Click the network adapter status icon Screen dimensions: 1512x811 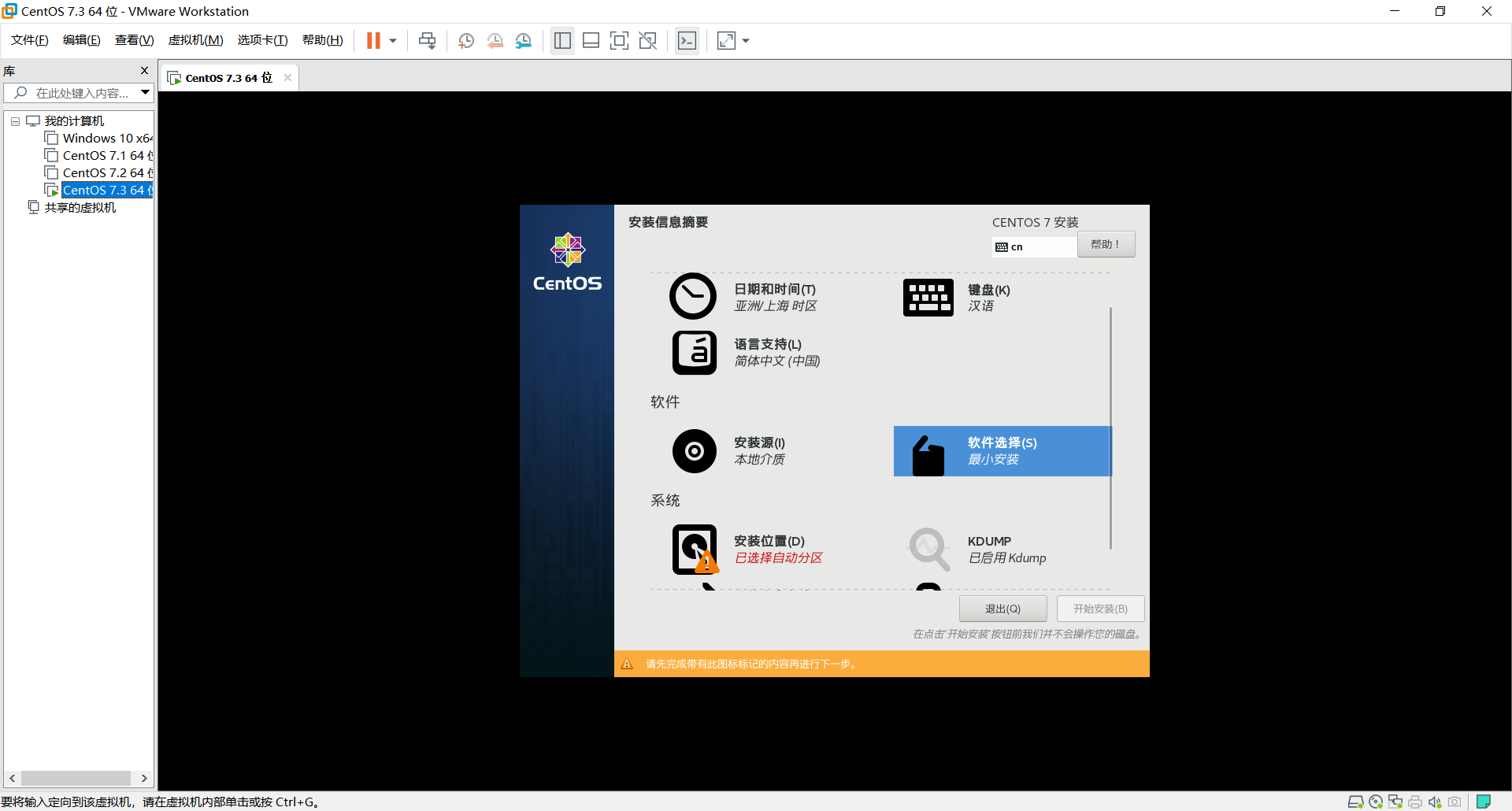(1395, 802)
